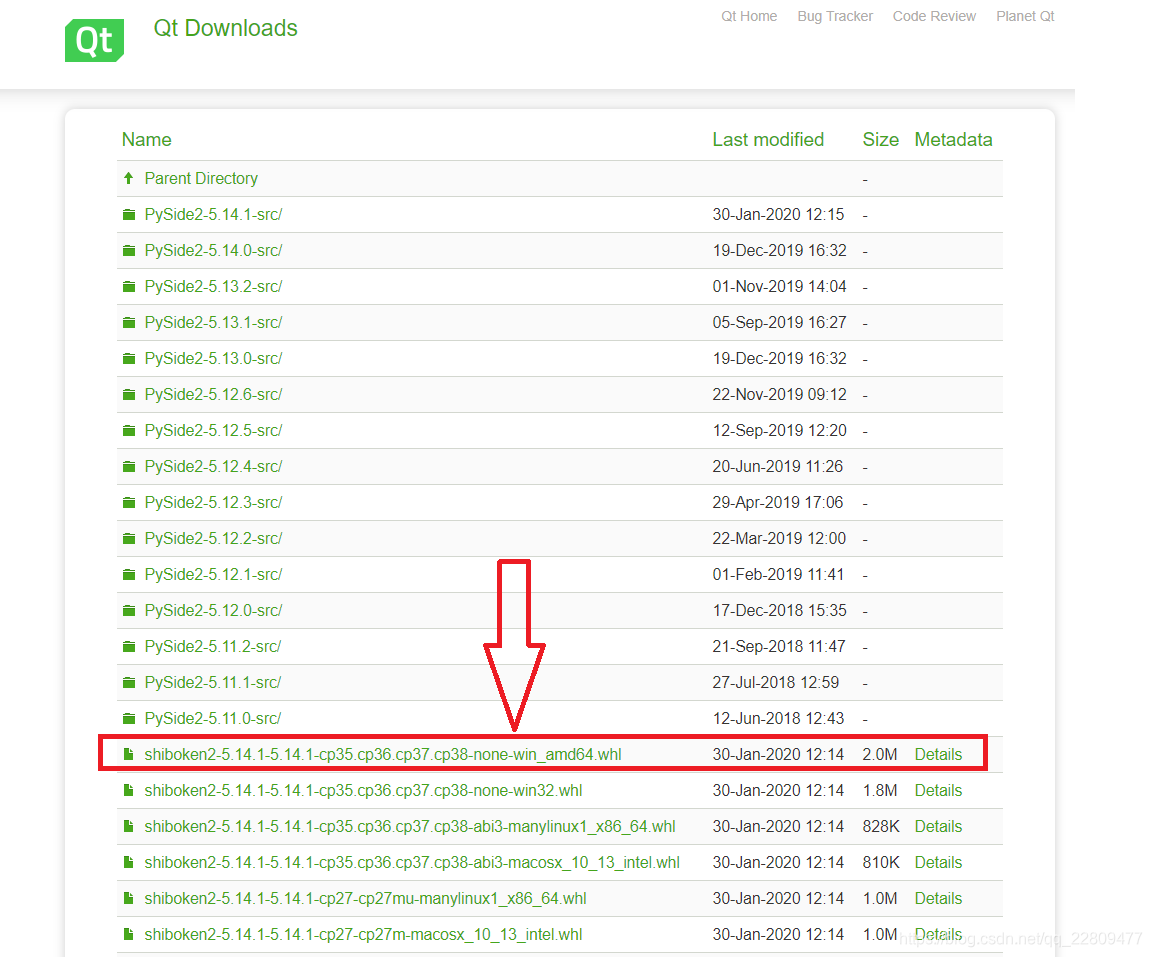Viewport: 1152px width, 957px height.
Task: Download shiboken2 cp38-none-win_amd64.whl file
Action: [383, 754]
